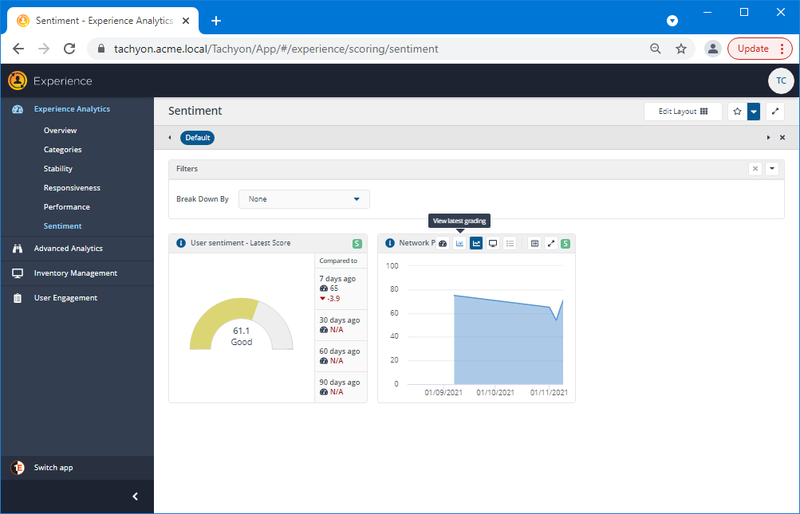Click the 7 days ago comparison entry
The height and width of the screenshot is (514, 800).
(x=340, y=289)
